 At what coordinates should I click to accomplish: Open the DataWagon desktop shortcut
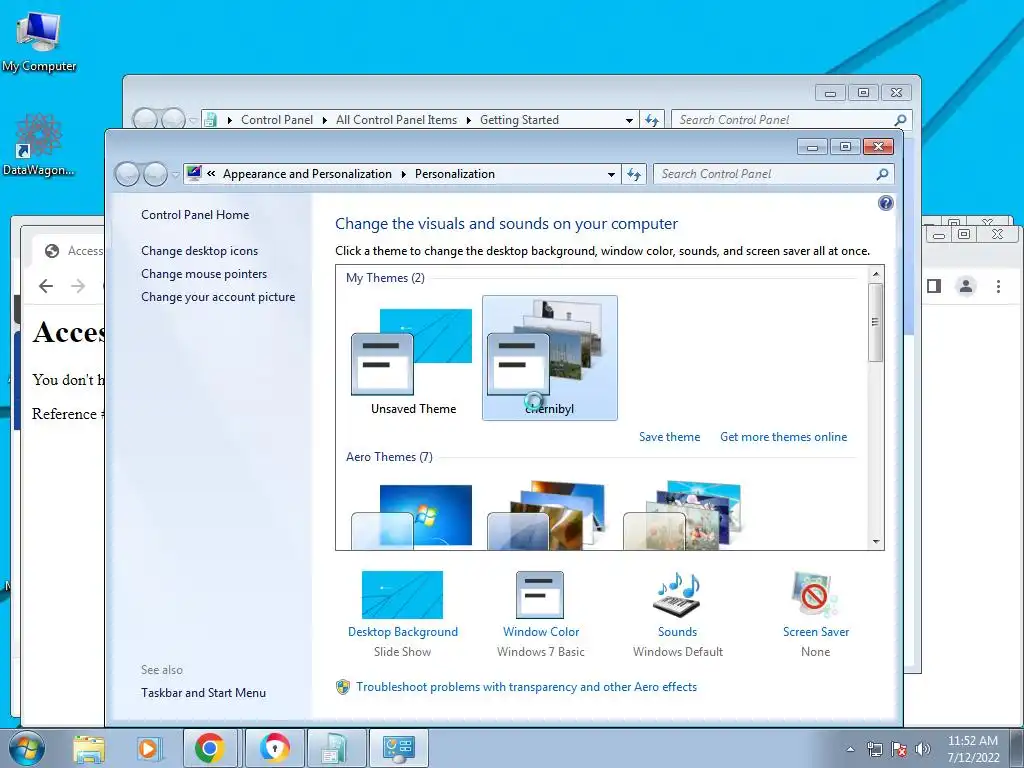(x=39, y=144)
